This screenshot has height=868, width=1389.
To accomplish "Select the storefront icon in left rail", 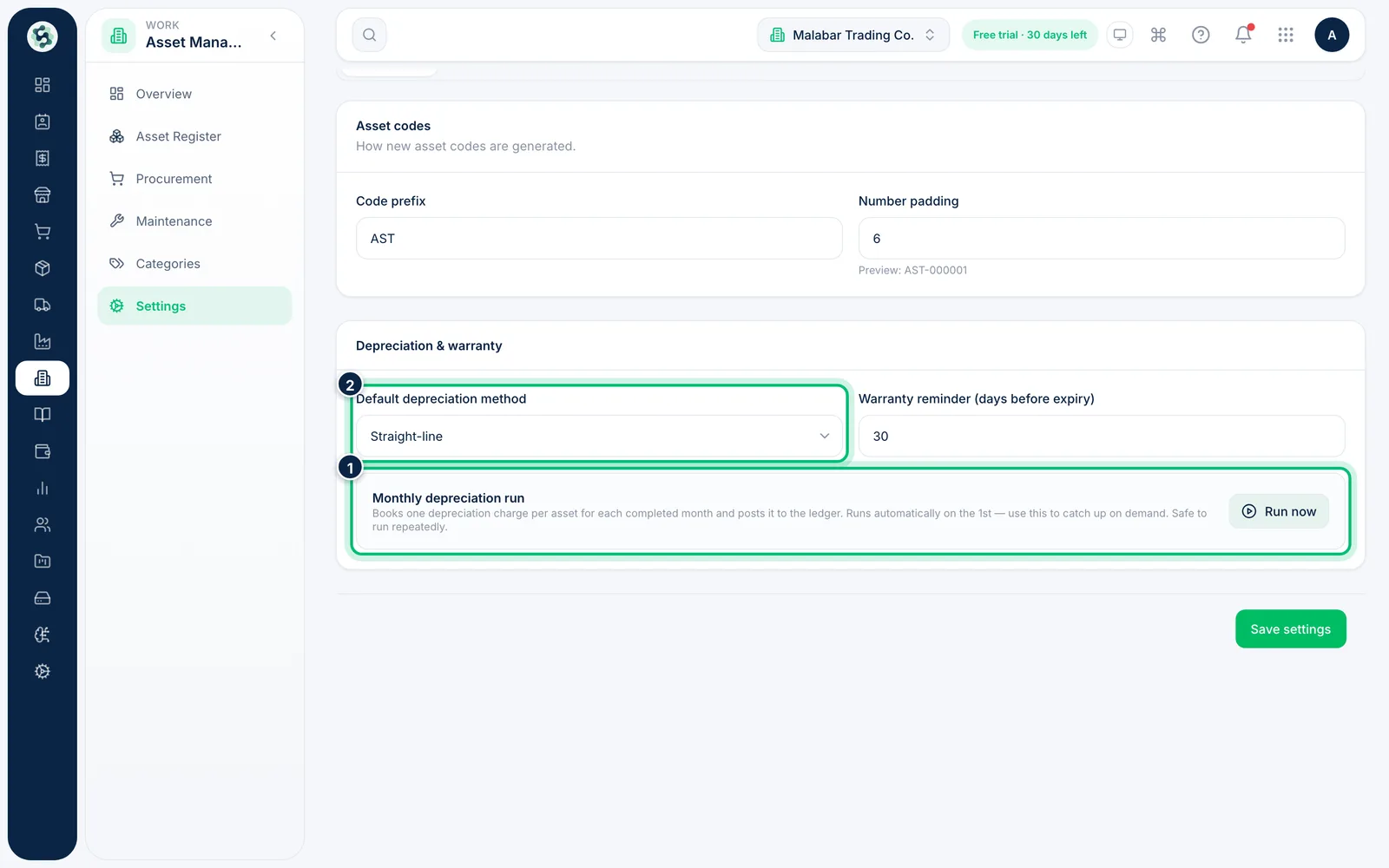I will coord(43,195).
